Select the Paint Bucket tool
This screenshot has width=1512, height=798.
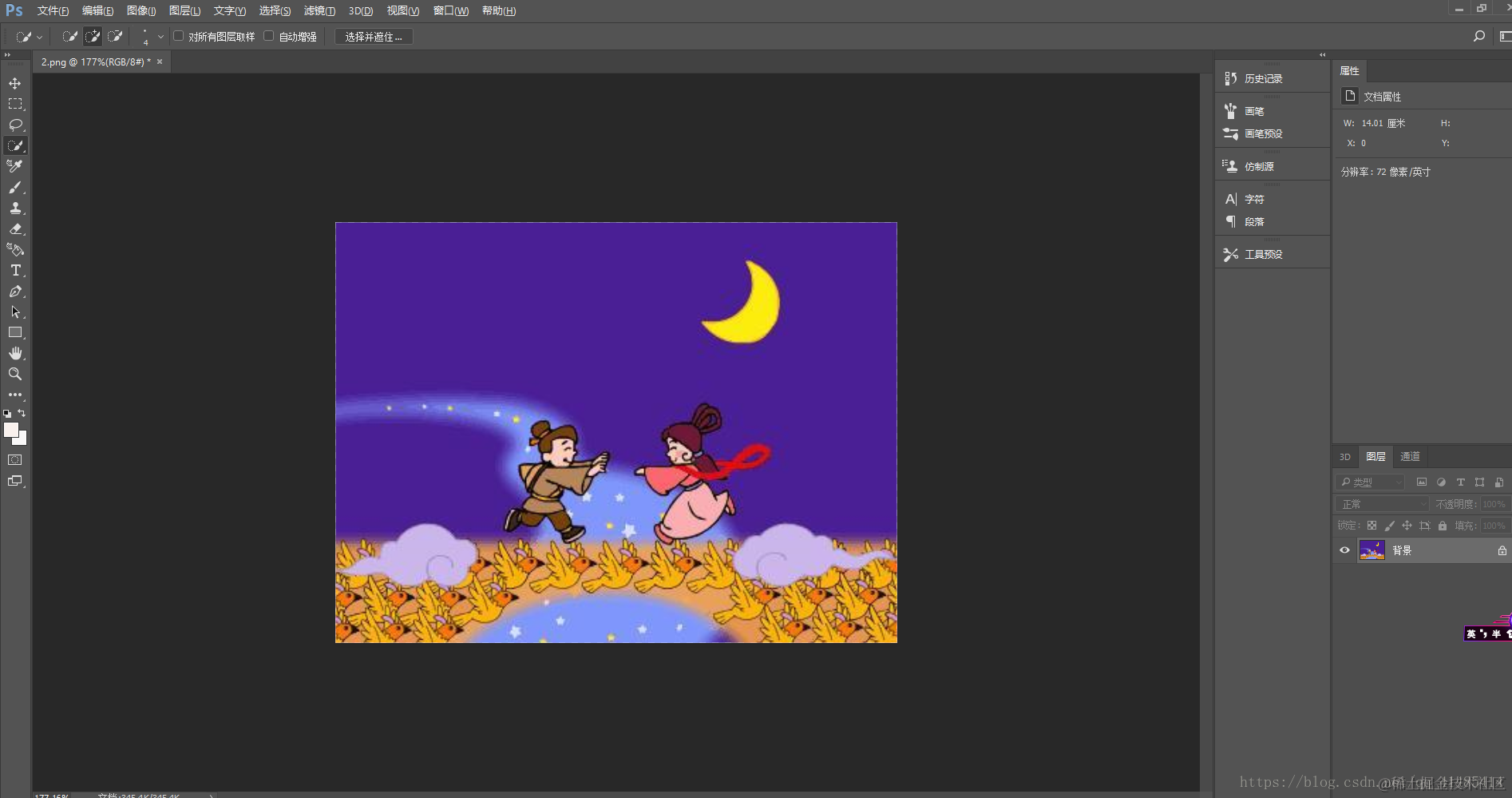pyautogui.click(x=15, y=249)
